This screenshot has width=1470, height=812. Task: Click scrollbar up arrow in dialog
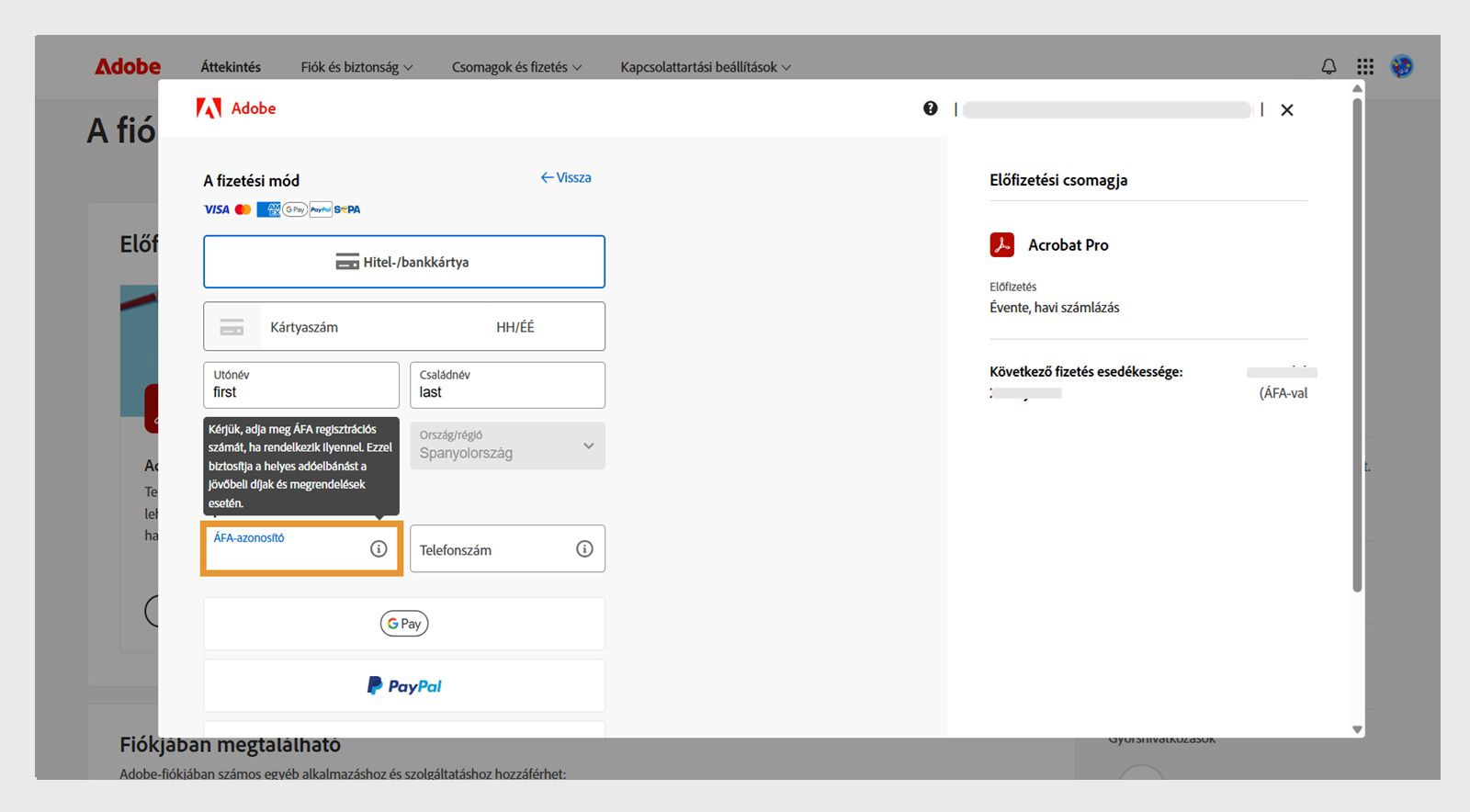pyautogui.click(x=1357, y=88)
